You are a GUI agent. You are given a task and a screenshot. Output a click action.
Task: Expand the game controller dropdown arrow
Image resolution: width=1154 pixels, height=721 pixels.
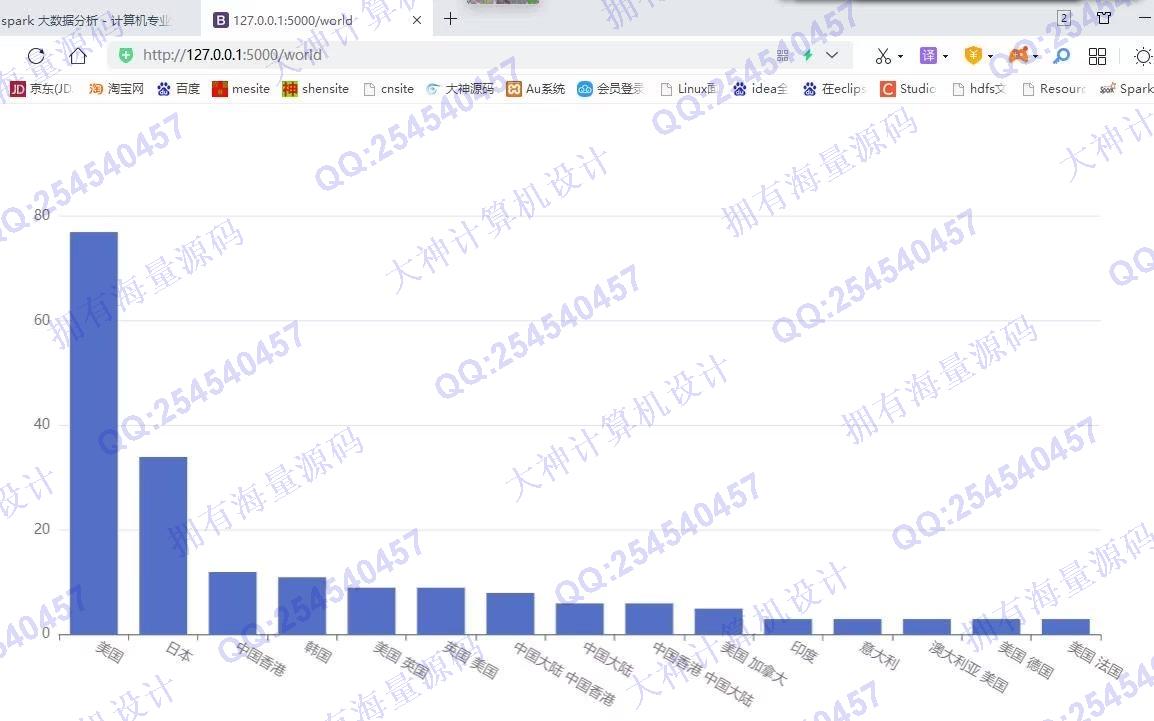1036,57
